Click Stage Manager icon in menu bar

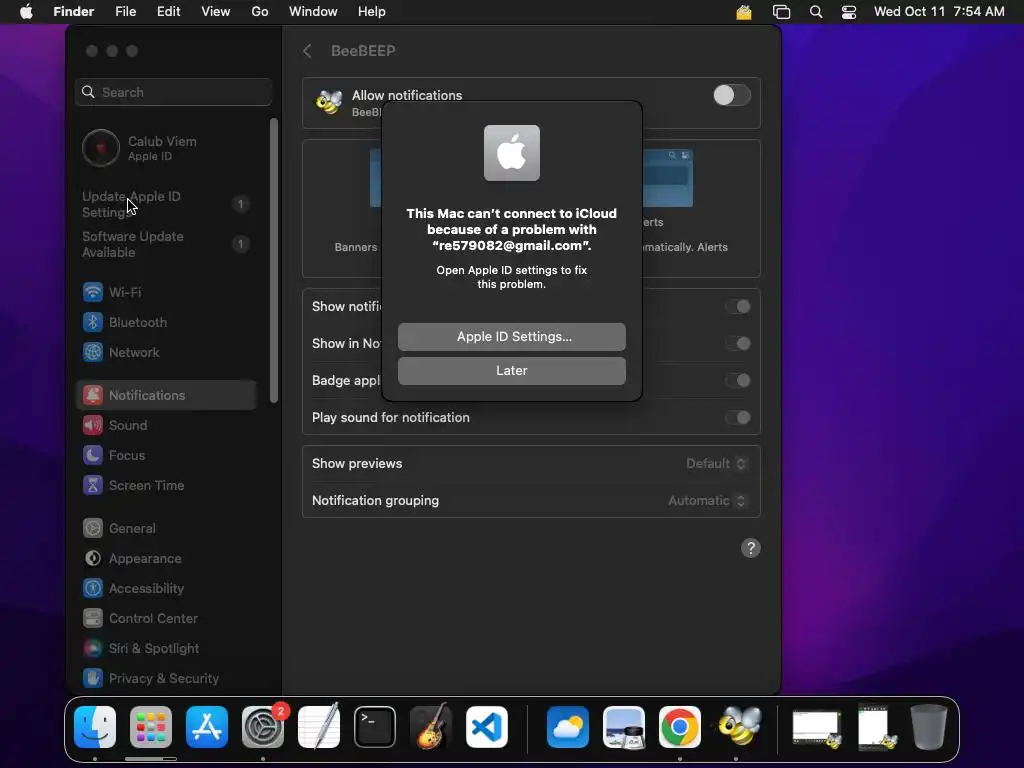point(781,12)
